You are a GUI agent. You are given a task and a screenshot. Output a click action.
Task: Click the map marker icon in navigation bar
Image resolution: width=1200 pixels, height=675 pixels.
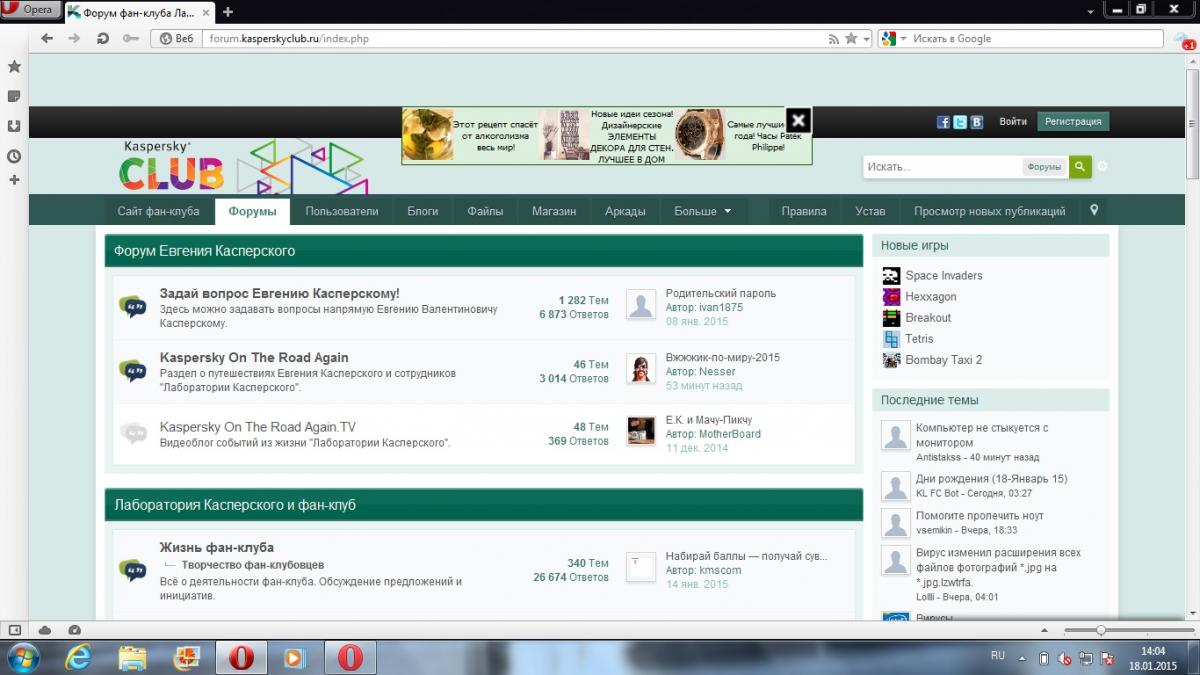coord(1094,210)
